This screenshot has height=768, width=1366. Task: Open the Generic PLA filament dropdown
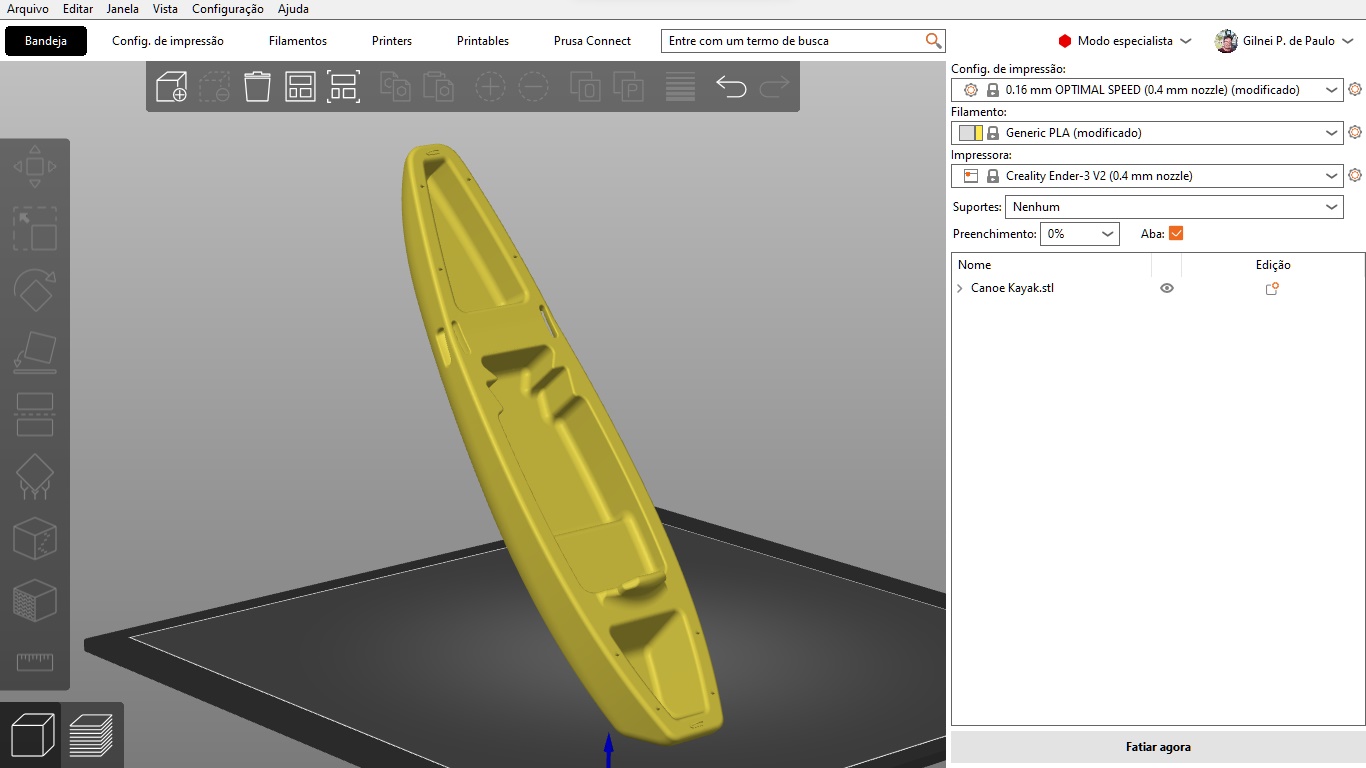click(x=1147, y=133)
